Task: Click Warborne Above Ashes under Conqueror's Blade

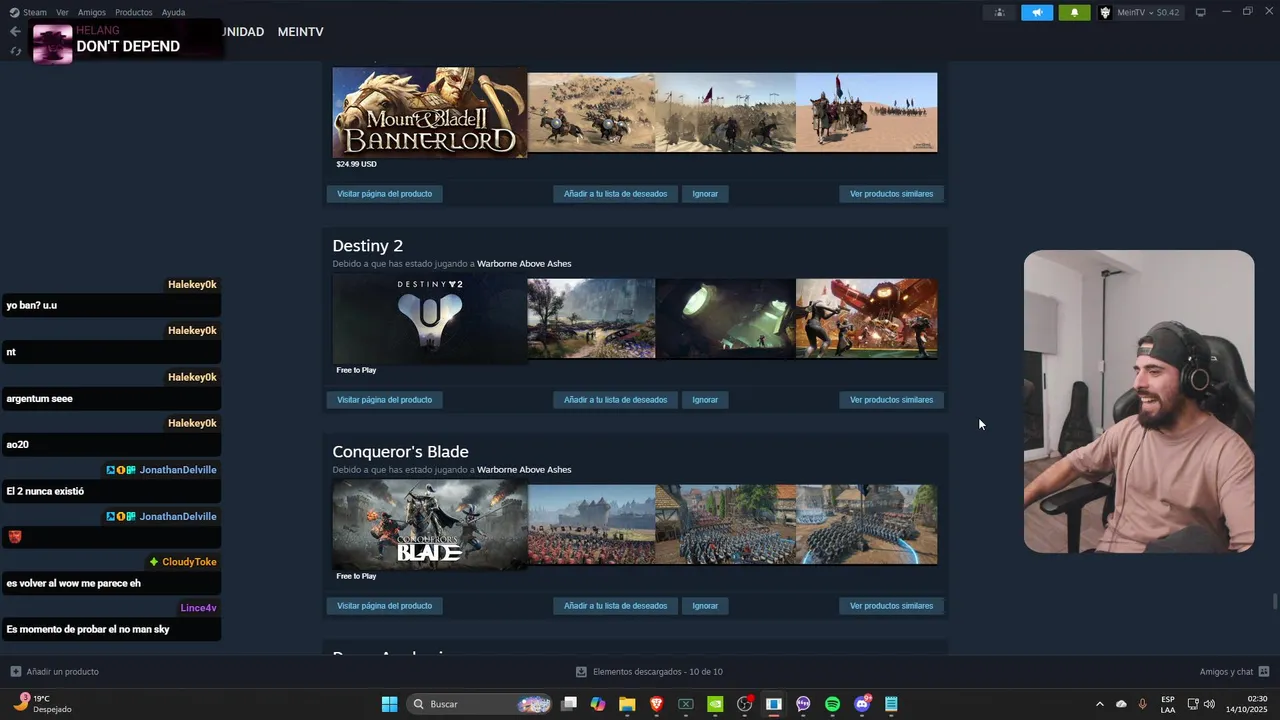Action: [x=524, y=470]
